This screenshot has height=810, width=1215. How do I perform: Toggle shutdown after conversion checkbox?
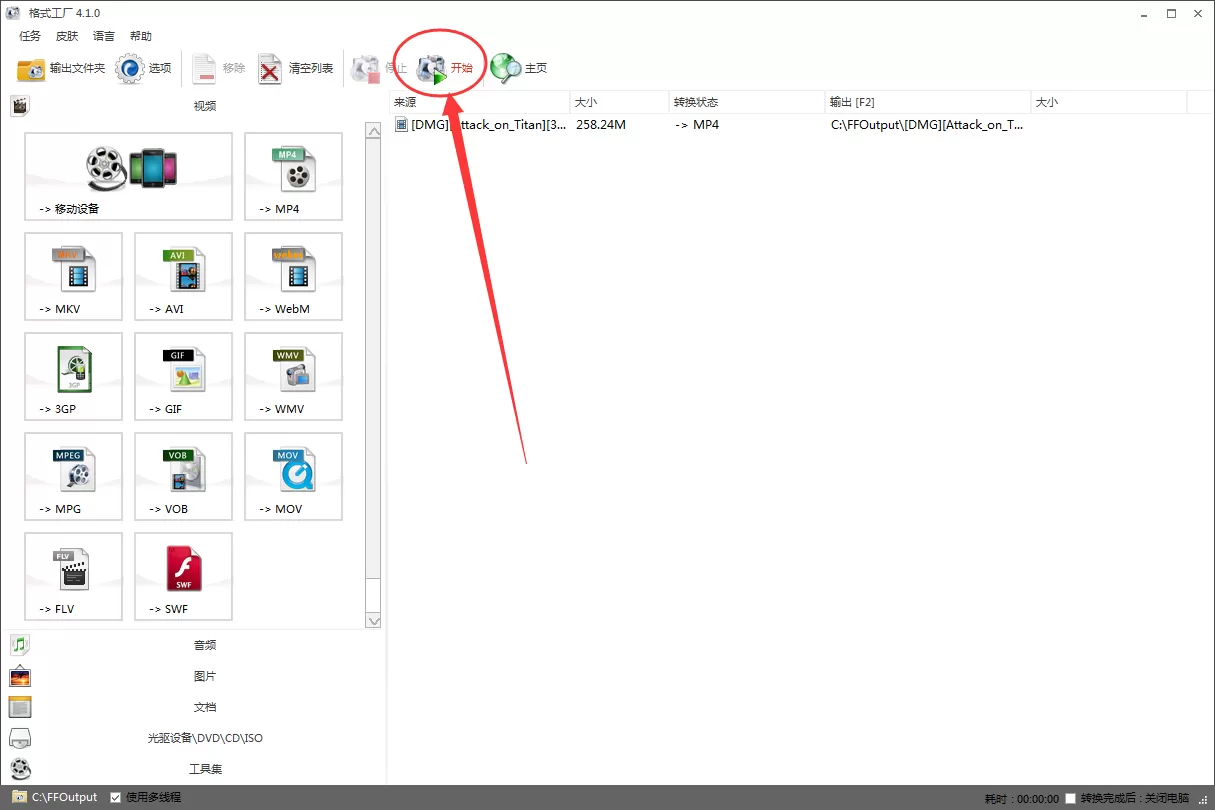point(1071,798)
